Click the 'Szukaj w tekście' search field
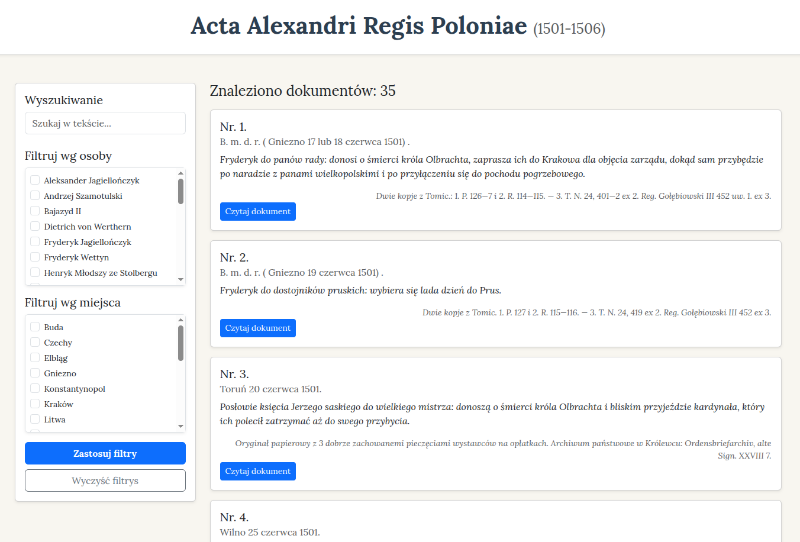800x542 pixels. coord(105,124)
